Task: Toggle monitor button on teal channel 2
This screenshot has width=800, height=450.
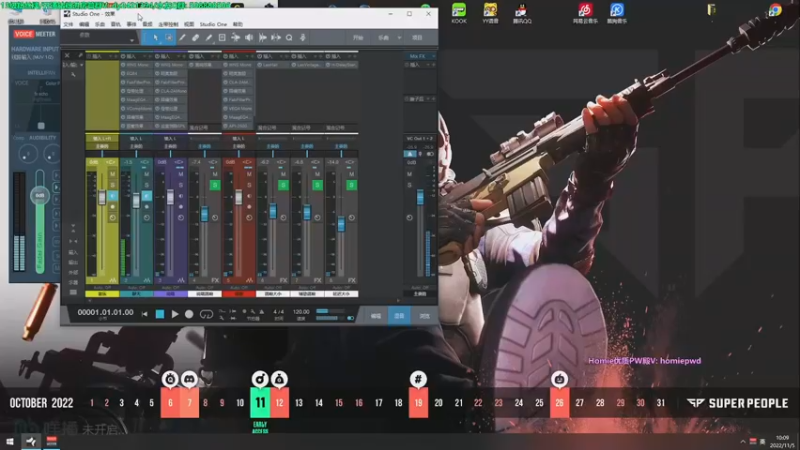Action: pyautogui.click(x=146, y=196)
